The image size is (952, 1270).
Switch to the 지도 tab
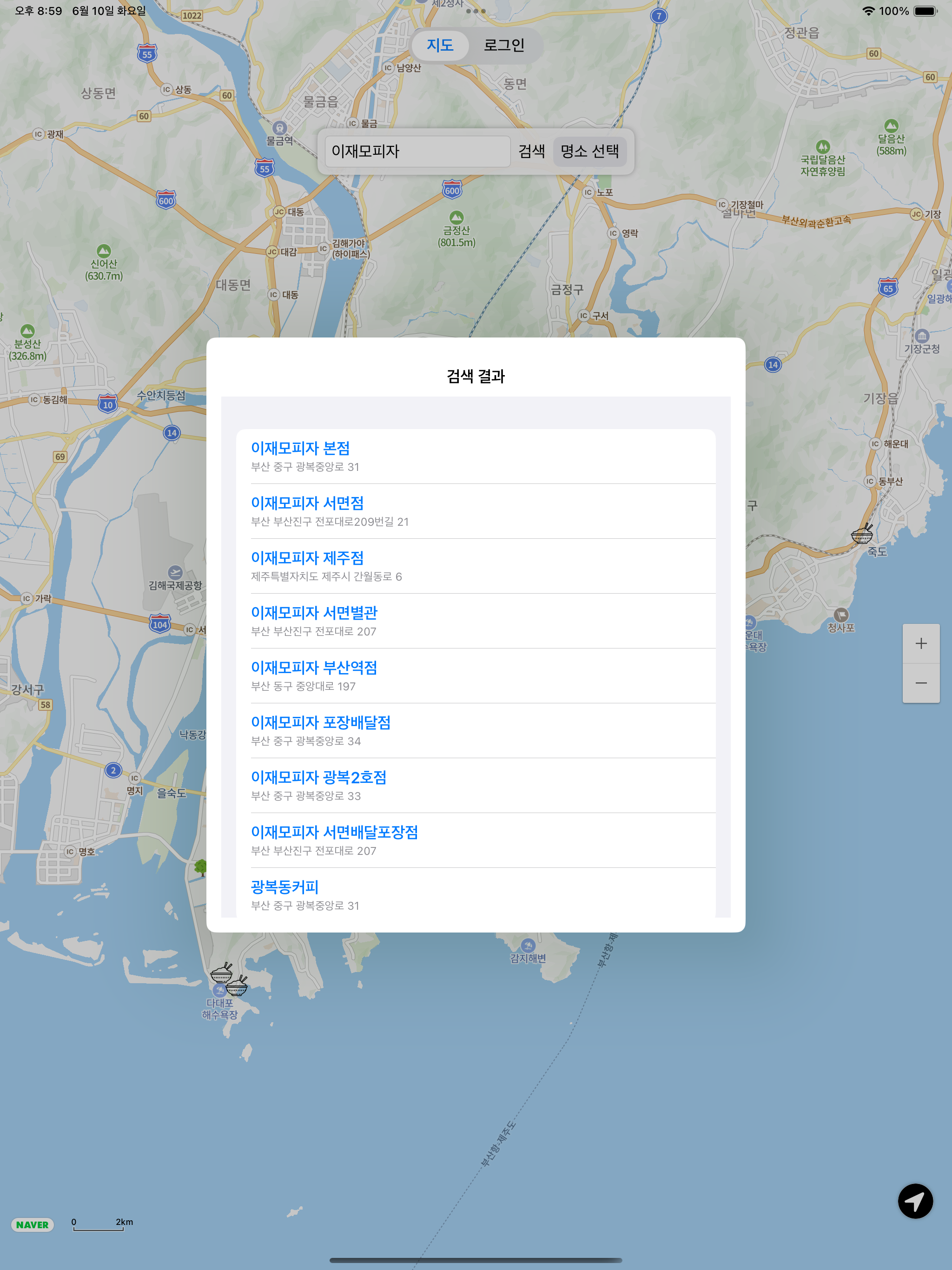click(440, 46)
